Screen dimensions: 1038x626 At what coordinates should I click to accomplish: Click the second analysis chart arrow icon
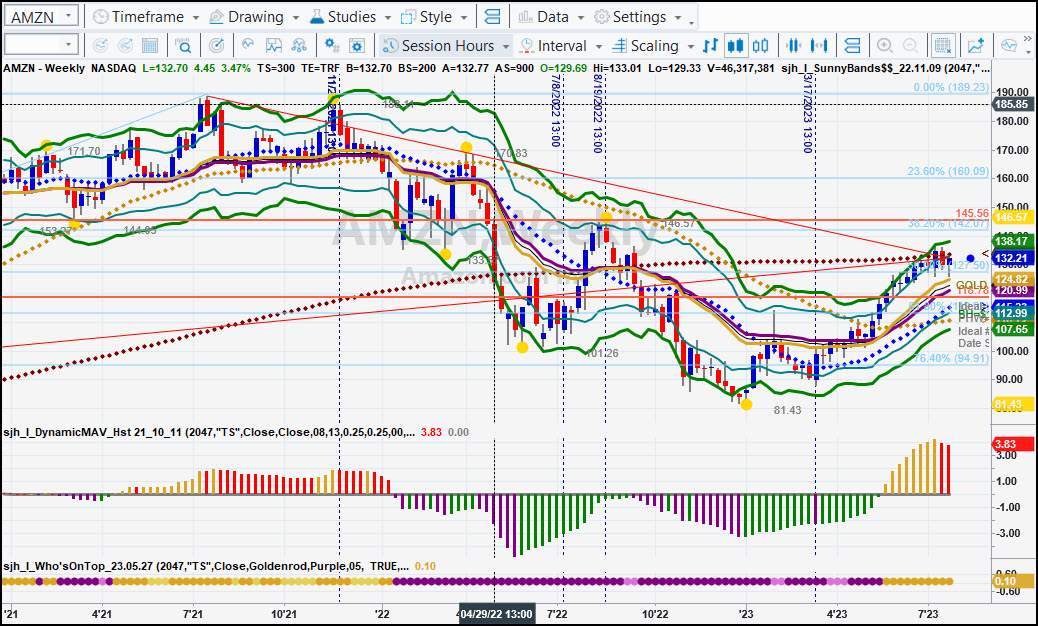pyautogui.click(x=125, y=45)
